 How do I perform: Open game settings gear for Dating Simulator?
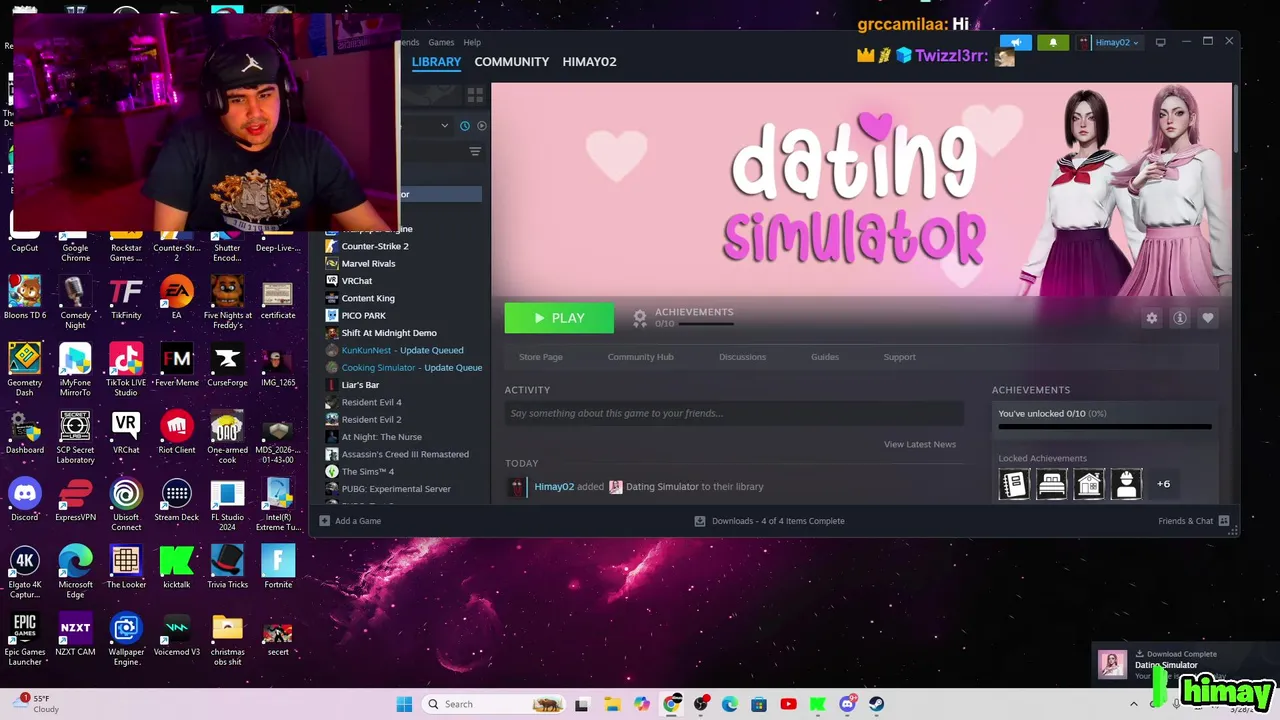(1152, 318)
